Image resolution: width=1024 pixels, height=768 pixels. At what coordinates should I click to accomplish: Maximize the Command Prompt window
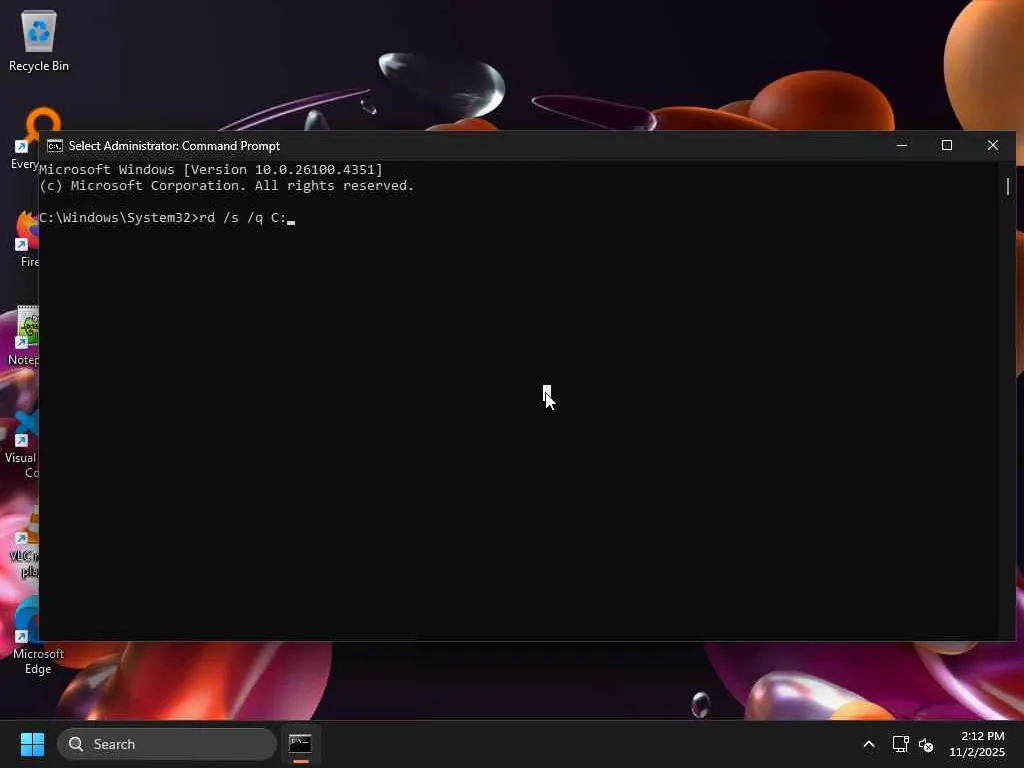[x=947, y=145]
